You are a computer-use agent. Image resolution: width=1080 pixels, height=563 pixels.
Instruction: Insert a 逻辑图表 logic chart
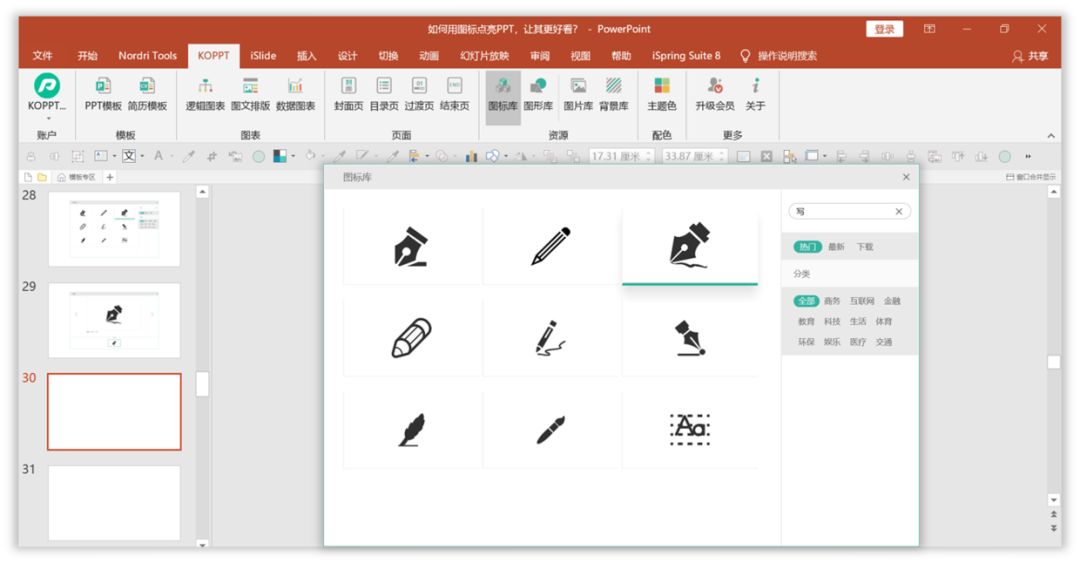pyautogui.click(x=205, y=93)
